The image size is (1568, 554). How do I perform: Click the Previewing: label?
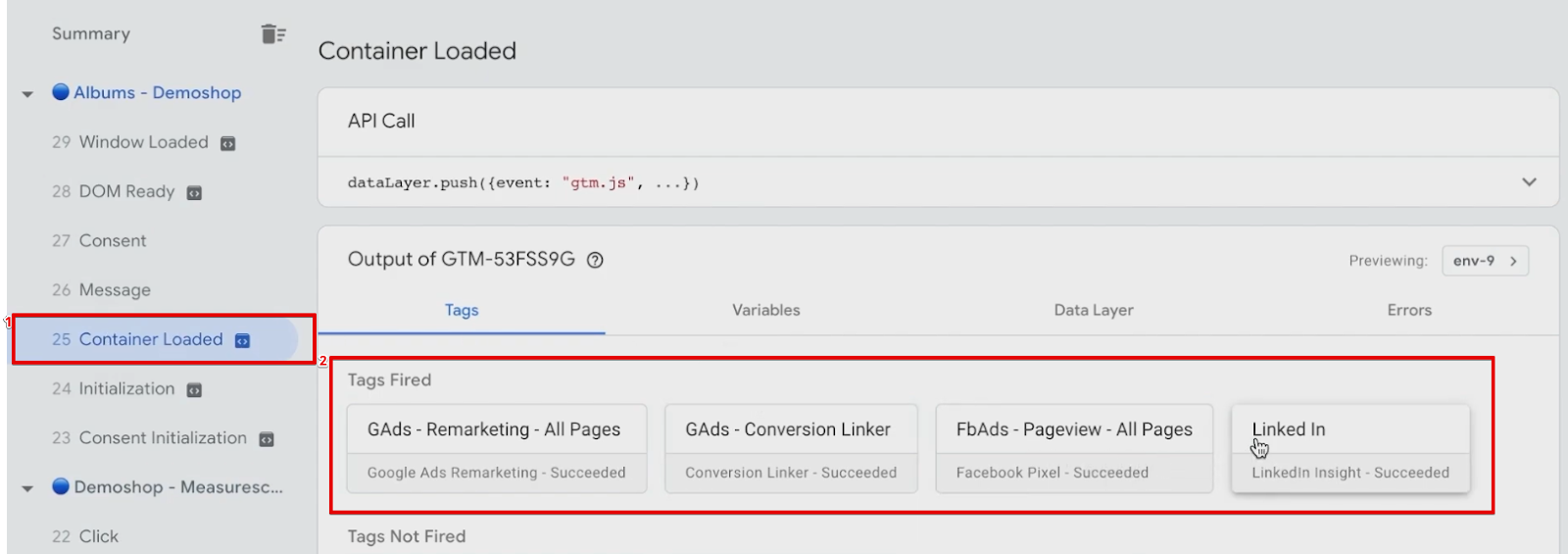click(1388, 261)
